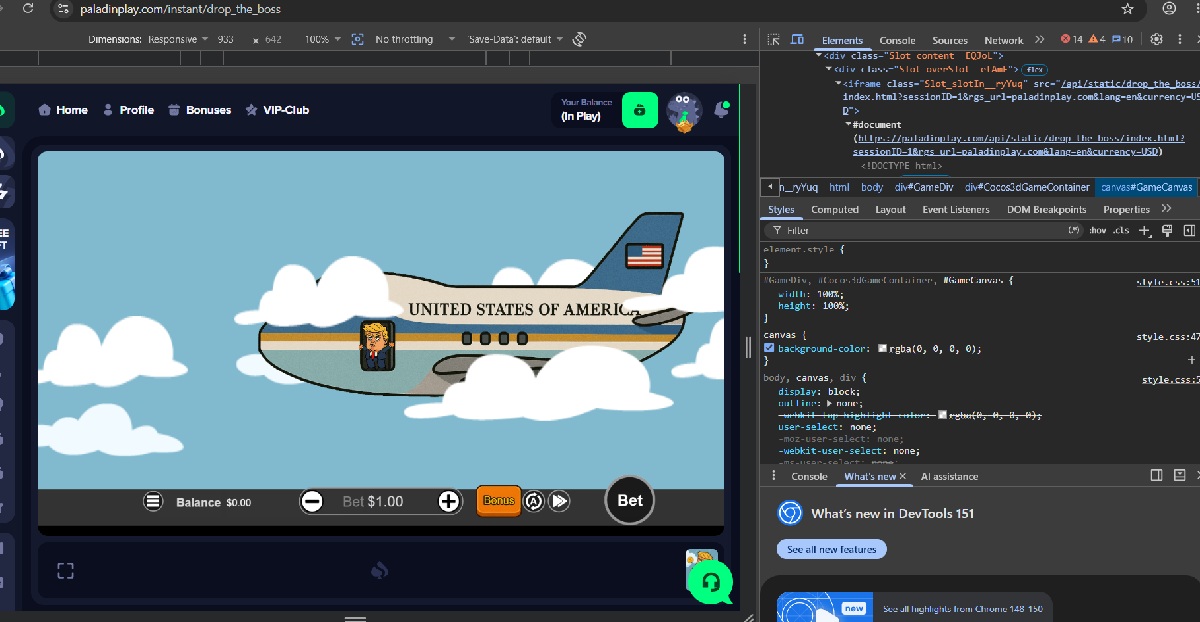Open the Computed styles tab
Screen dimensions: 1200x622
pos(835,210)
